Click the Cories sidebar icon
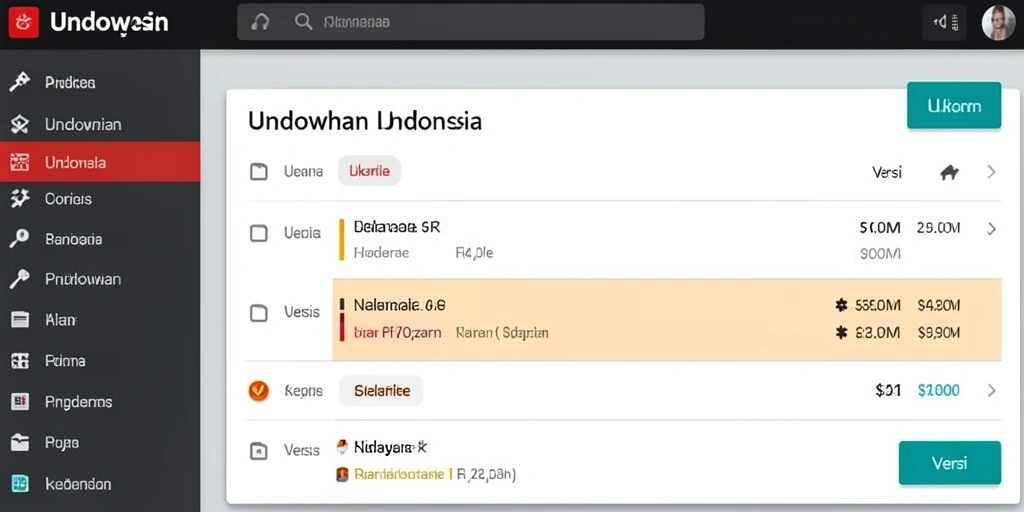 (20, 199)
